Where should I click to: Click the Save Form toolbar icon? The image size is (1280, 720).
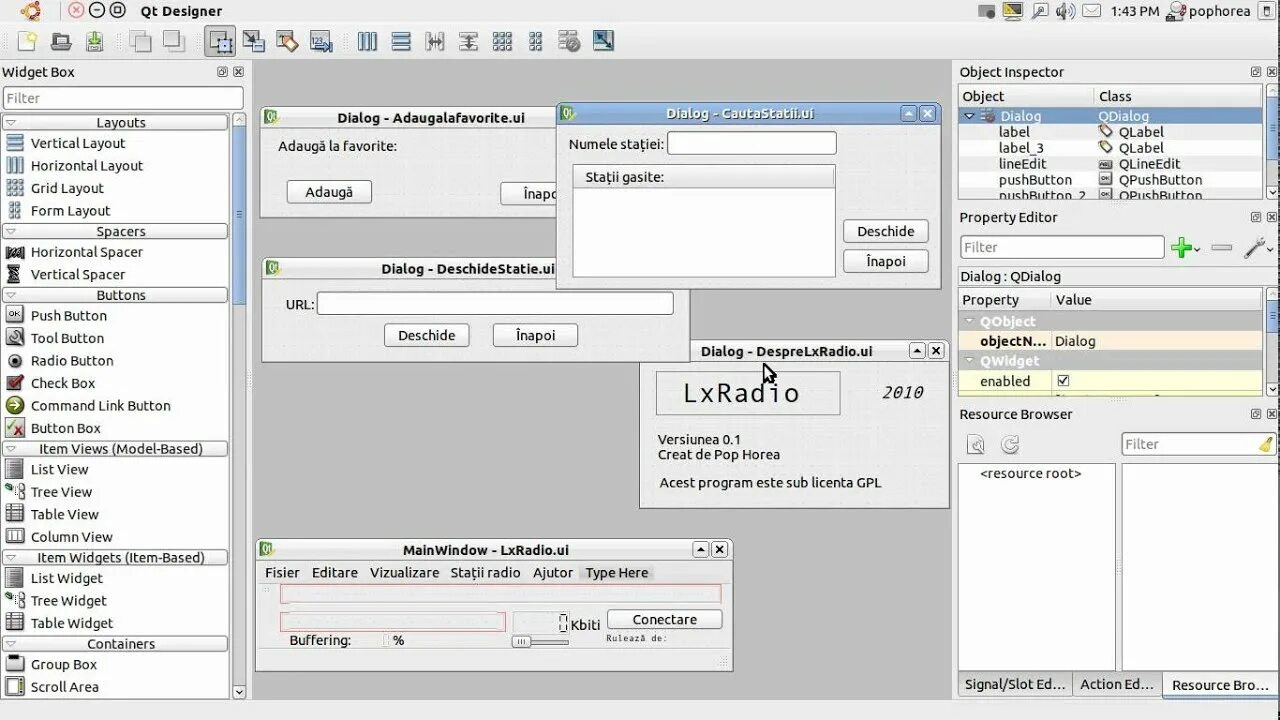[x=94, y=41]
